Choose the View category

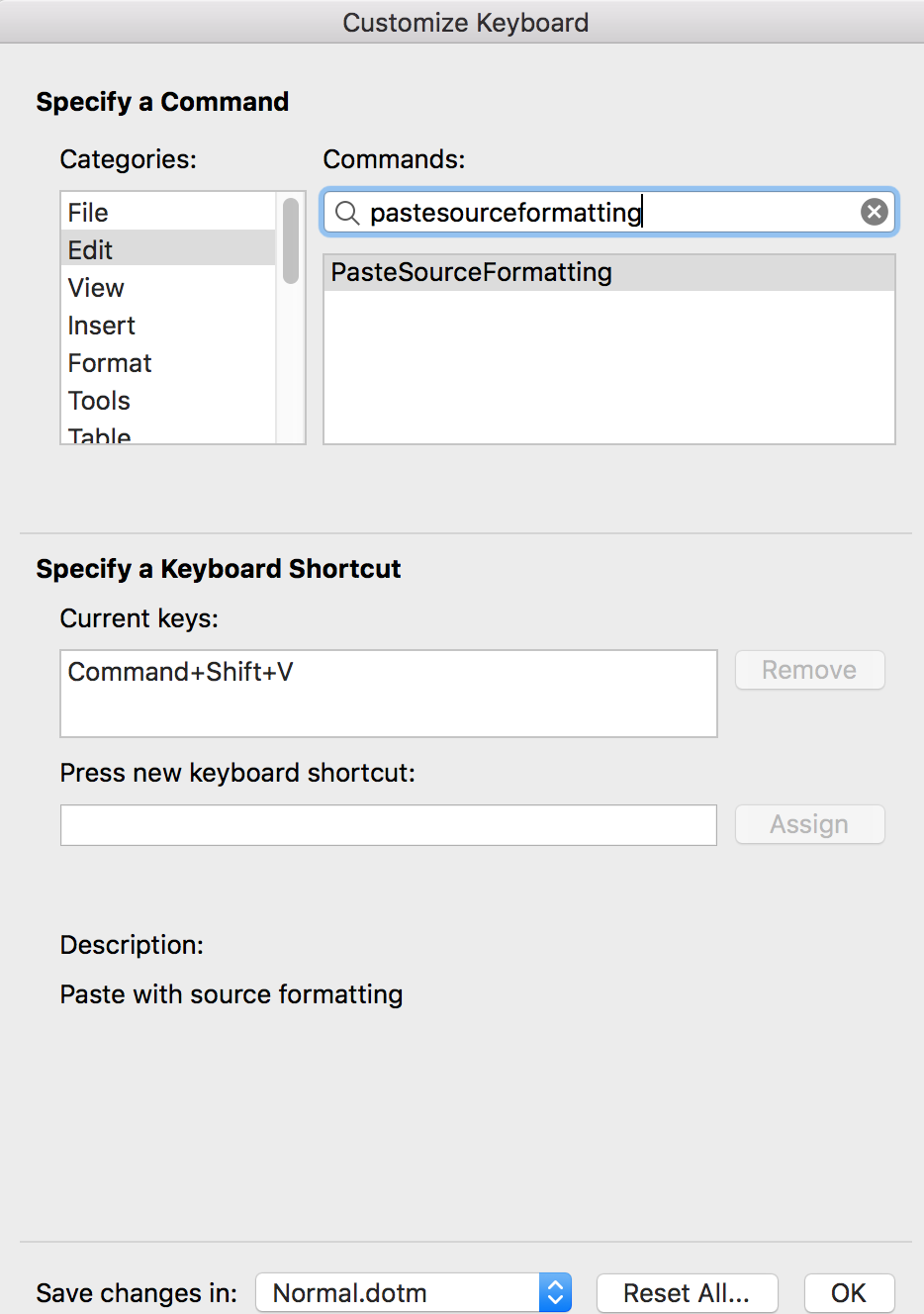point(96,288)
